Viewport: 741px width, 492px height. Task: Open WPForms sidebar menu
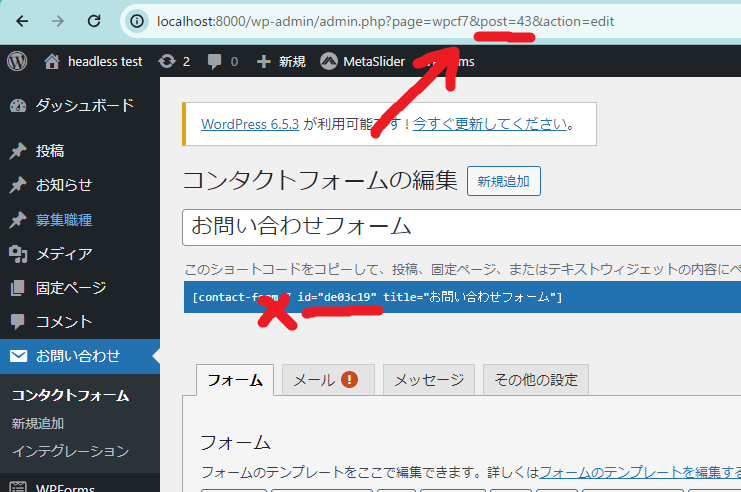pos(65,487)
